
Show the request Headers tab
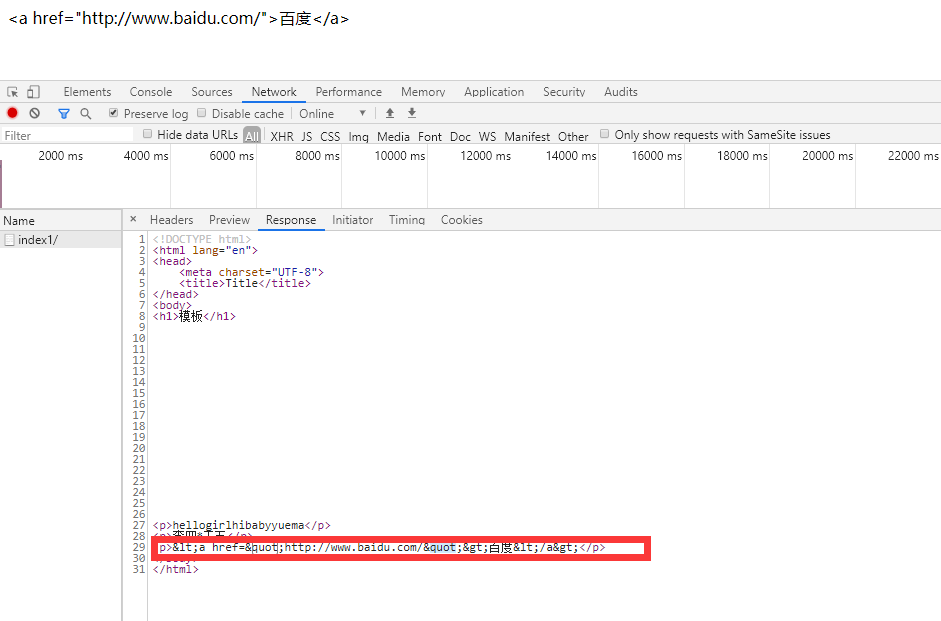[x=172, y=220]
